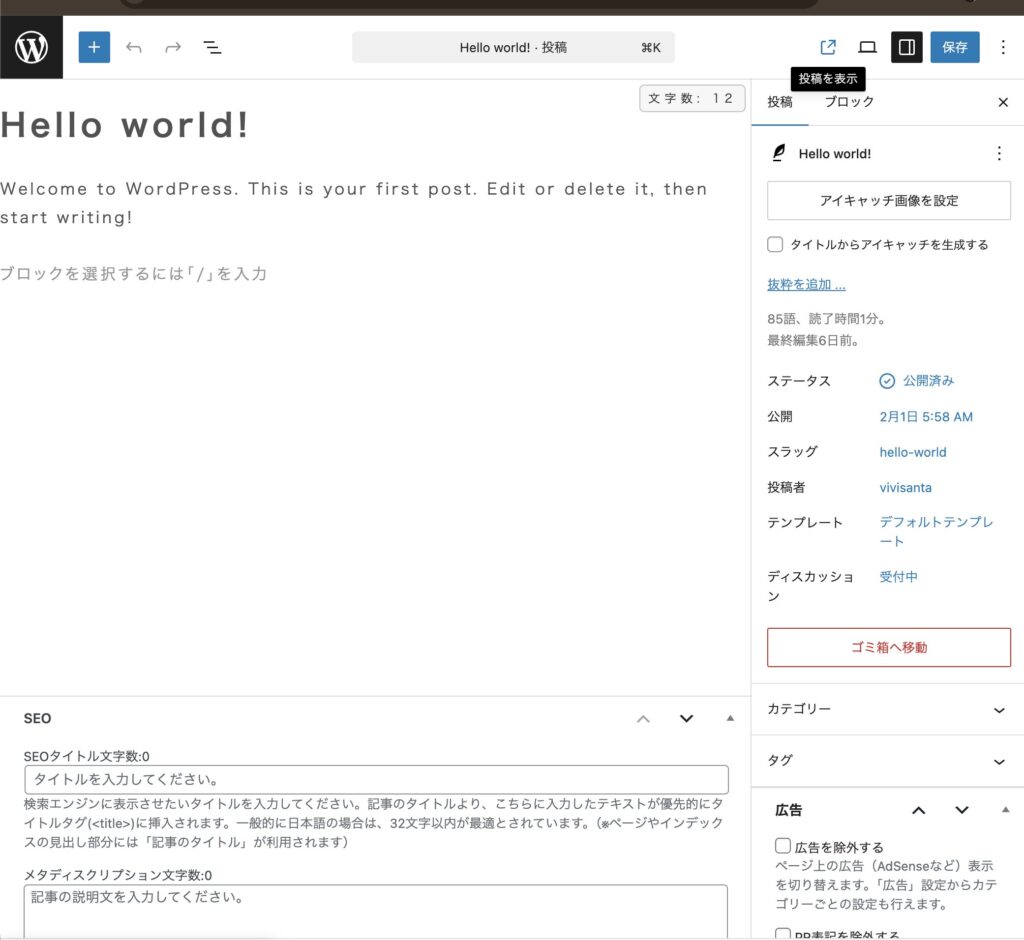1024x940 pixels.
Task: Toggle the settings sidebar panel icon
Action: coord(906,47)
